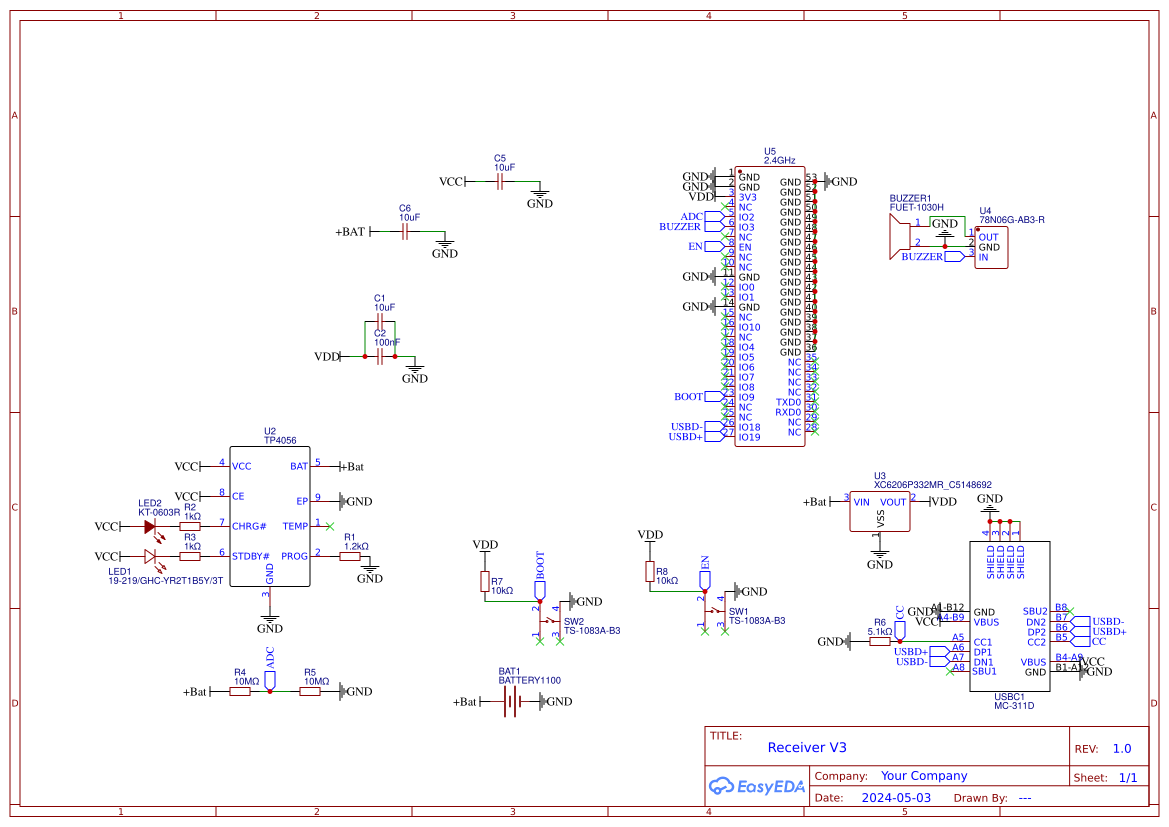This screenshot has width=1169, height=827.
Task: Click the EasyEDA logo in title block
Action: point(757,786)
